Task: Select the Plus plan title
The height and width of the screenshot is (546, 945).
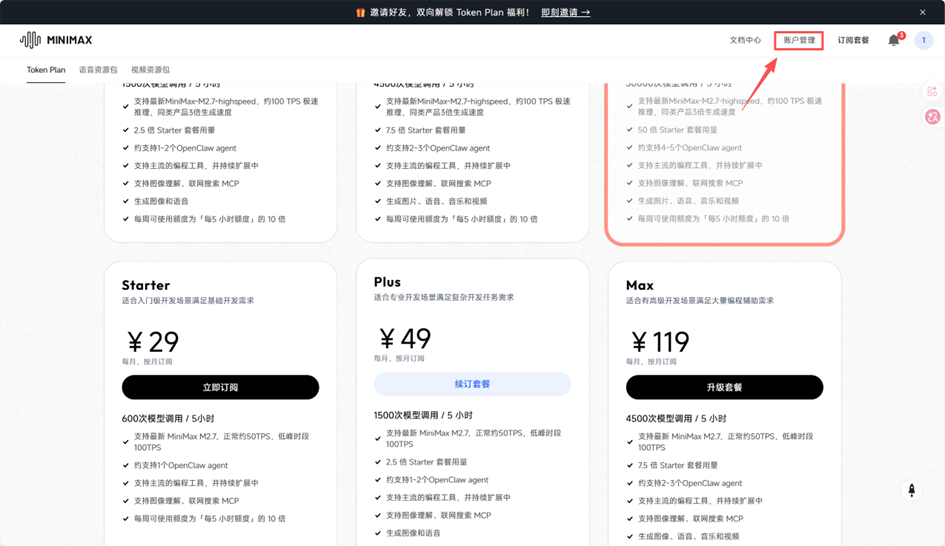Action: click(x=387, y=282)
